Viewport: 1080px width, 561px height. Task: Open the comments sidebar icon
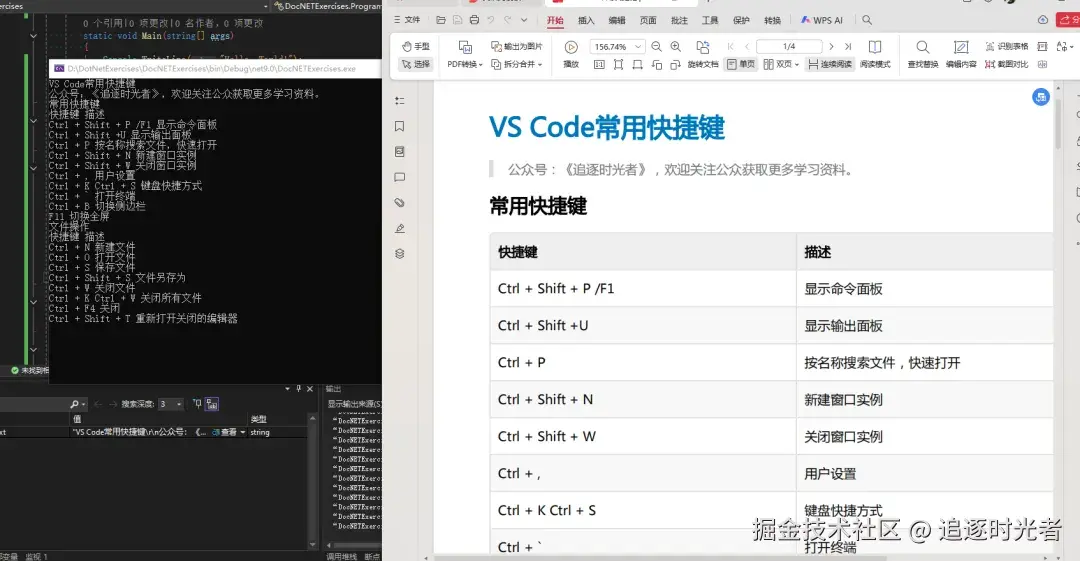click(399, 177)
